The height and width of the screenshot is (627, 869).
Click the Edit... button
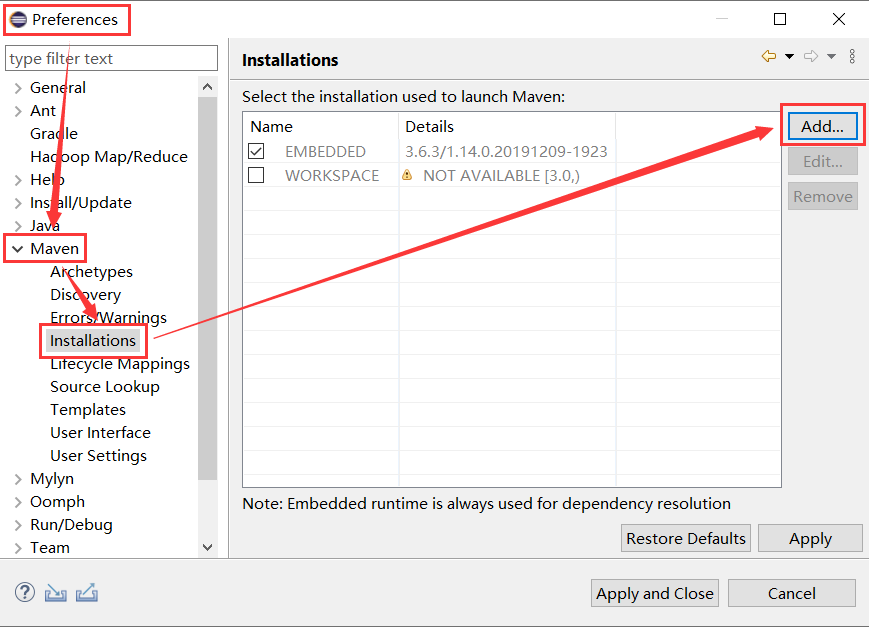click(822, 161)
